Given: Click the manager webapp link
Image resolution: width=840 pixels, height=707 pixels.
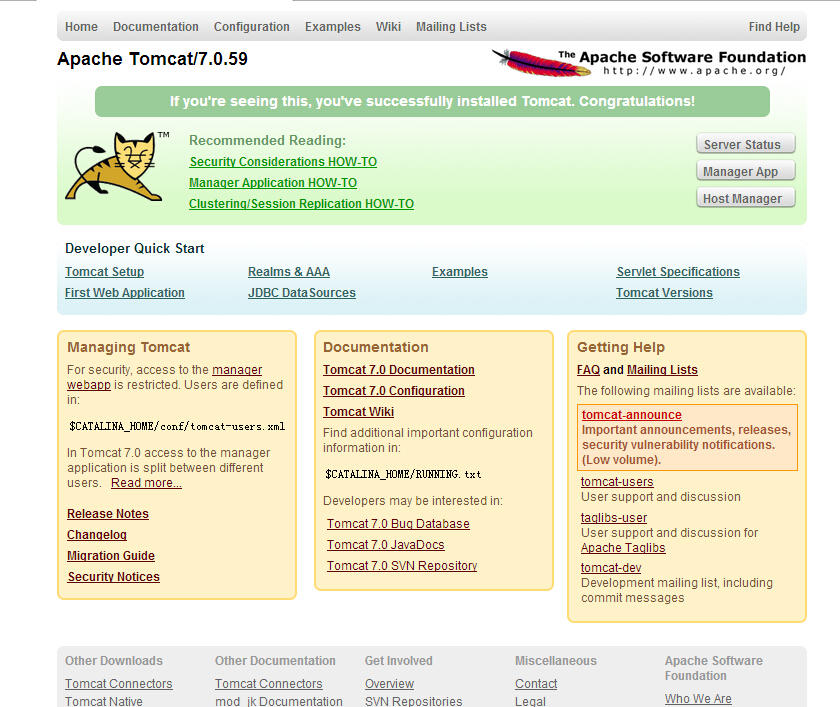Looking at the screenshot, I should (x=237, y=370).
